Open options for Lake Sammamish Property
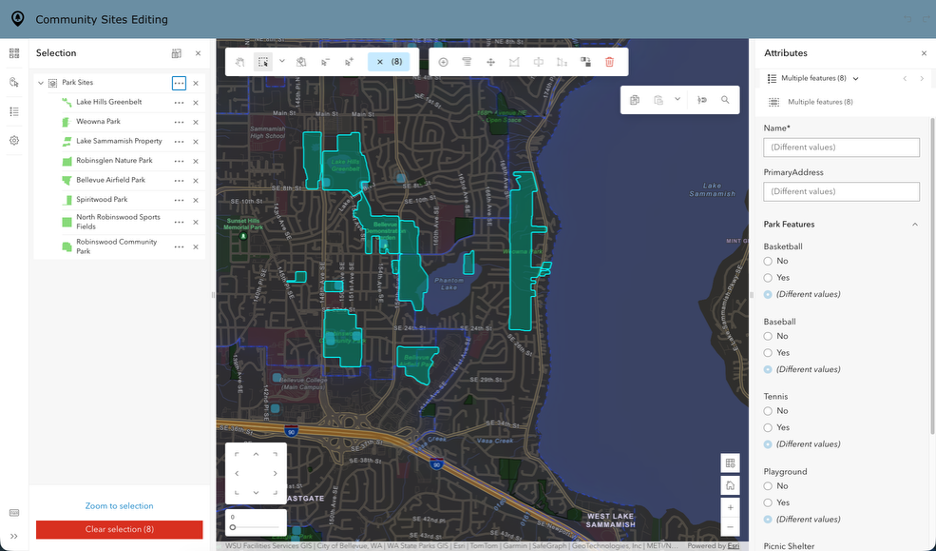The height and width of the screenshot is (552, 936). click(x=178, y=142)
